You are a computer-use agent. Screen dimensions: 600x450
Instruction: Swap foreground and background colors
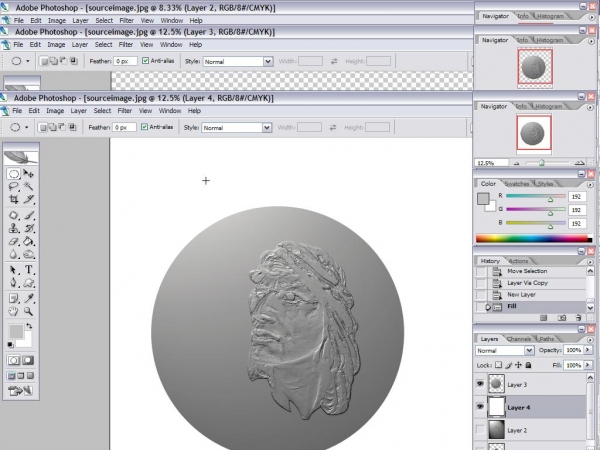29,326
